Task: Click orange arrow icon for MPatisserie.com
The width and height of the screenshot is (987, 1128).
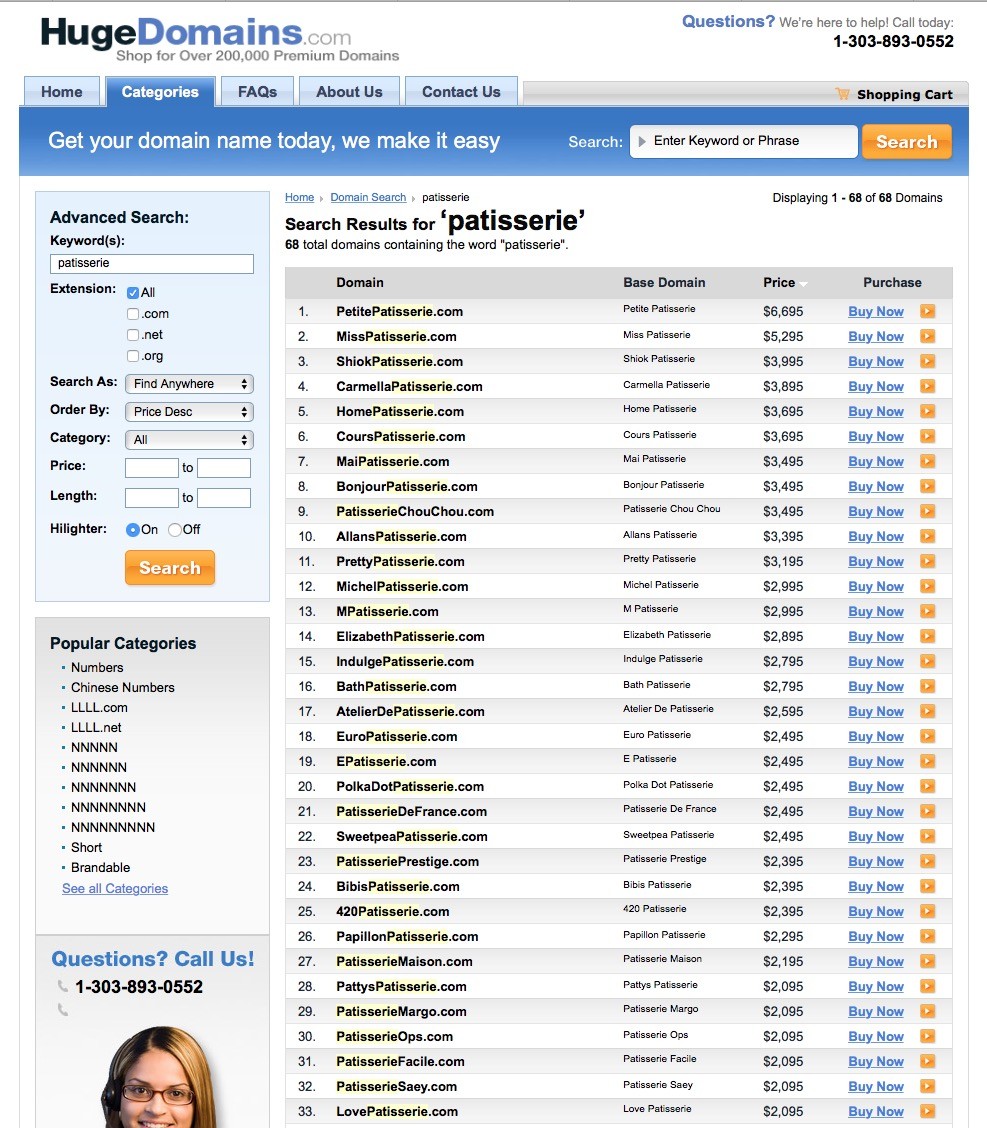Action: [x=927, y=611]
